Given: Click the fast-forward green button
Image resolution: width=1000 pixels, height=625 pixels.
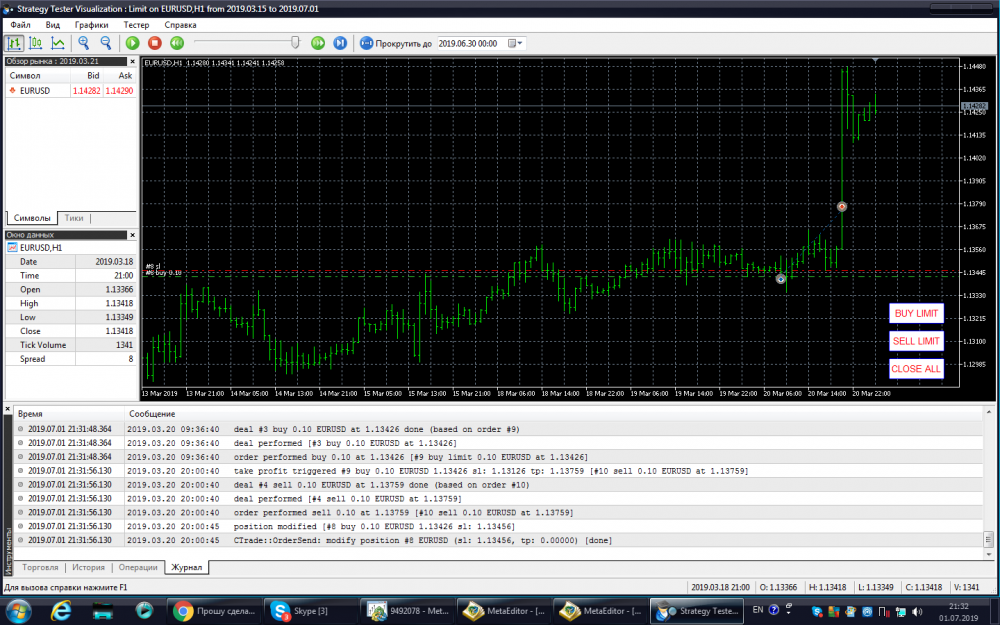Looking at the screenshot, I should [x=318, y=43].
